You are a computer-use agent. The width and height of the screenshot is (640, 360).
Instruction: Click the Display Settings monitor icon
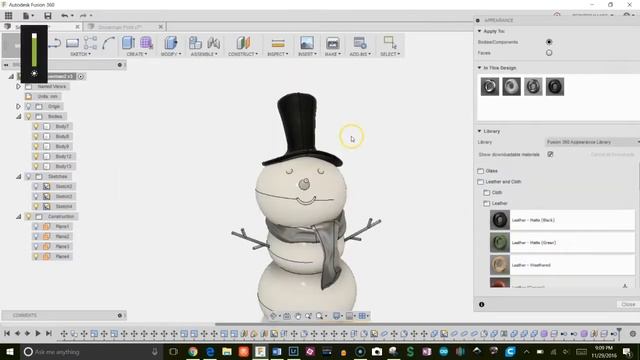tap(337, 316)
